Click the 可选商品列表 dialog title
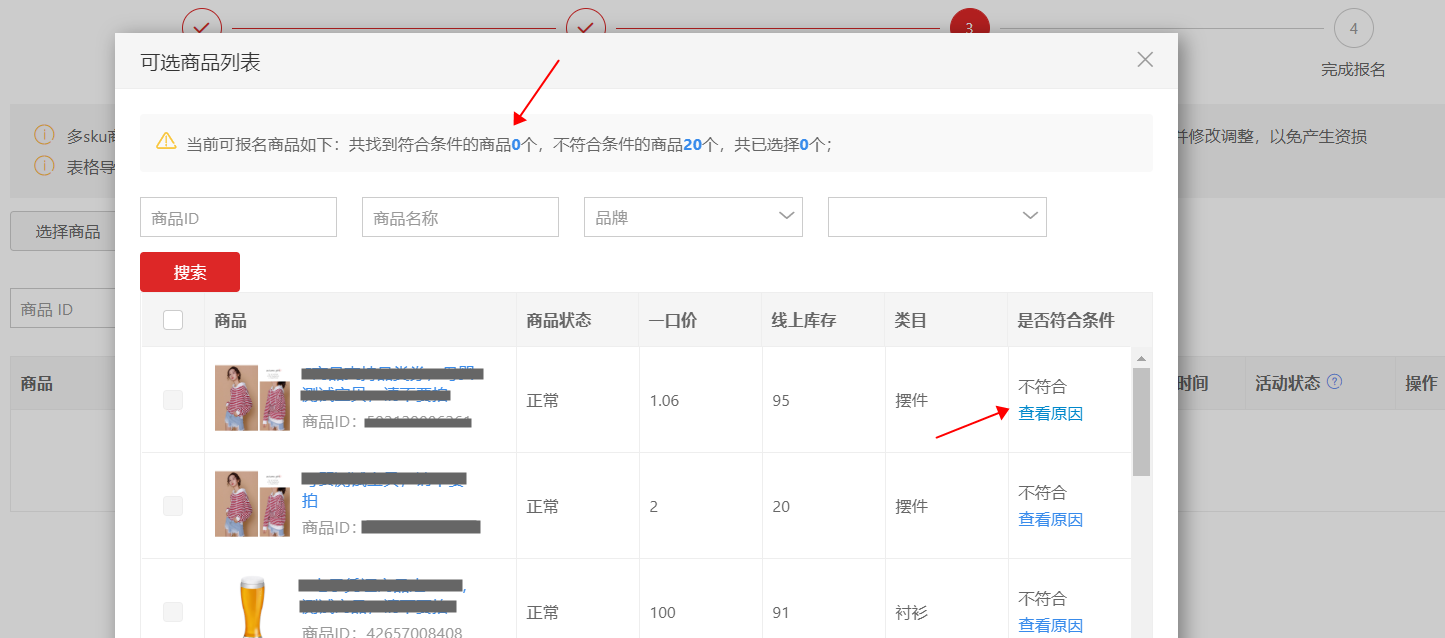The image size is (1445, 638). 200,62
